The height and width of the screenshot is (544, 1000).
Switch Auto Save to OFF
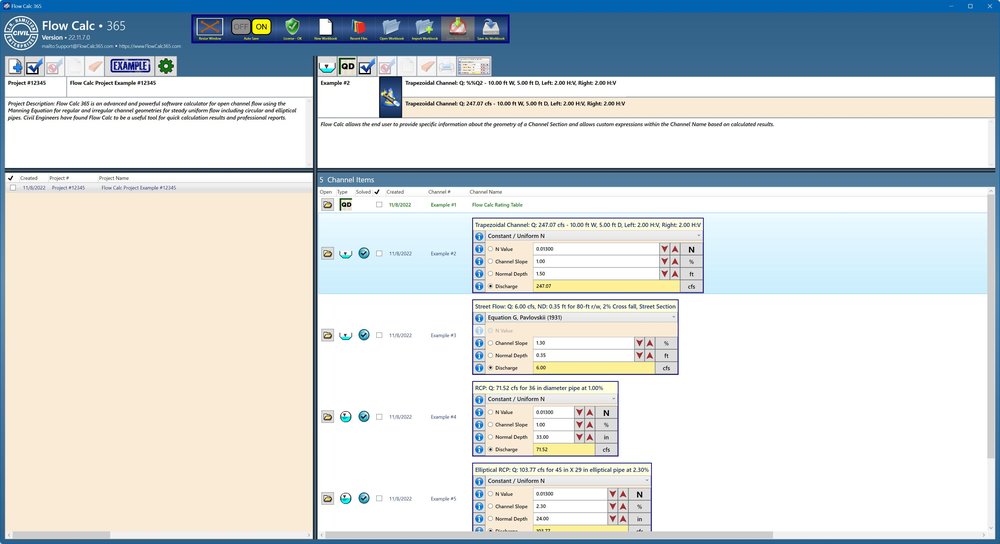pos(240,27)
